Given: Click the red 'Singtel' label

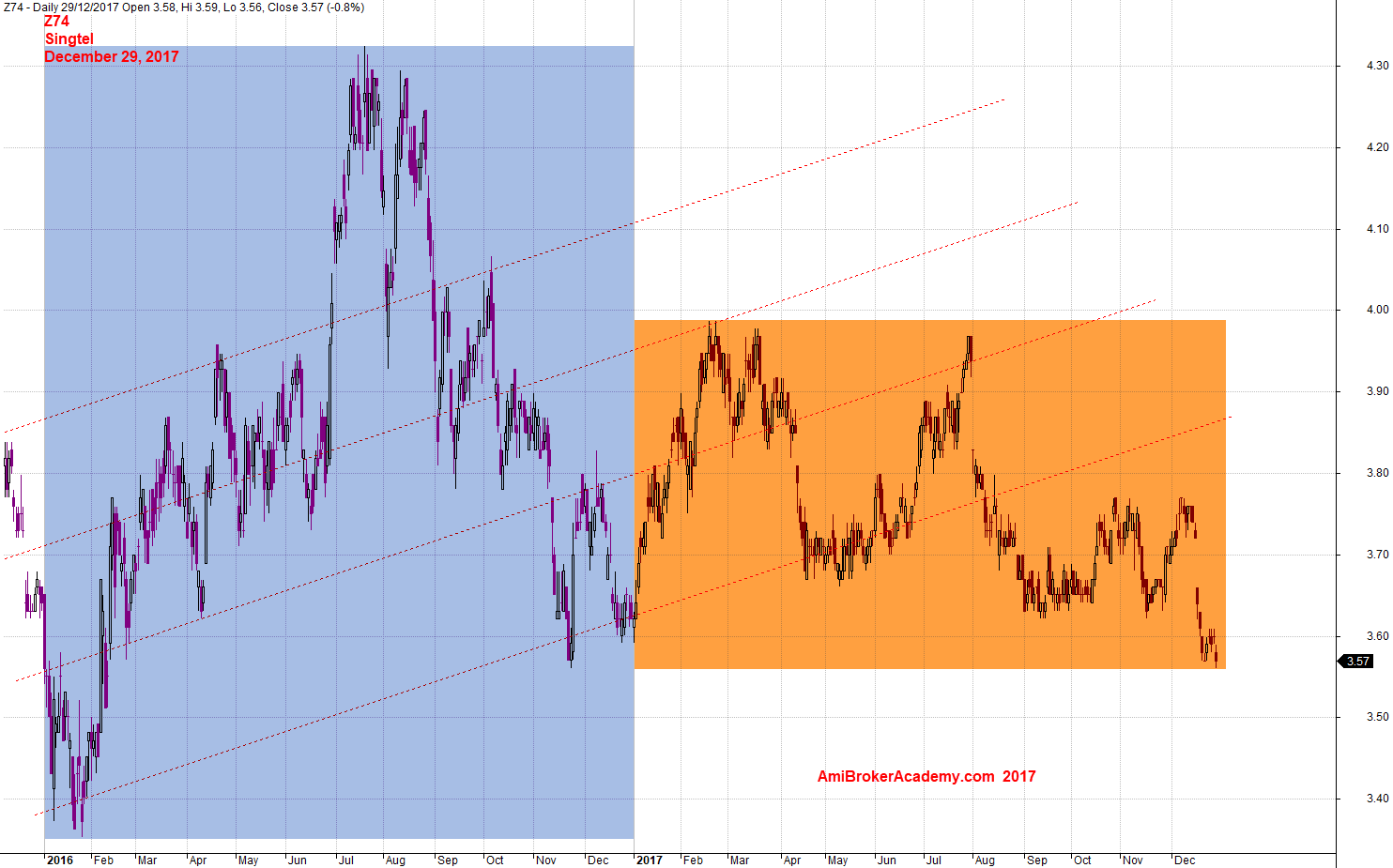Looking at the screenshot, I should click(x=69, y=39).
